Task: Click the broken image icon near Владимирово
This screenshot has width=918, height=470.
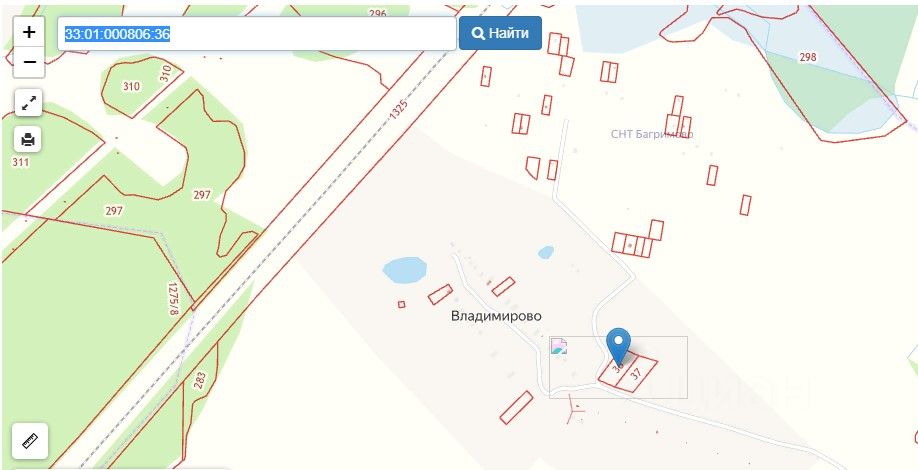Action: tap(559, 347)
